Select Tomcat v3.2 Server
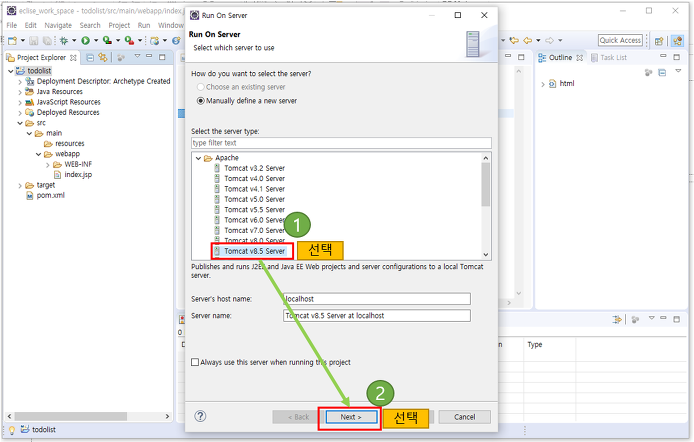 (254, 168)
